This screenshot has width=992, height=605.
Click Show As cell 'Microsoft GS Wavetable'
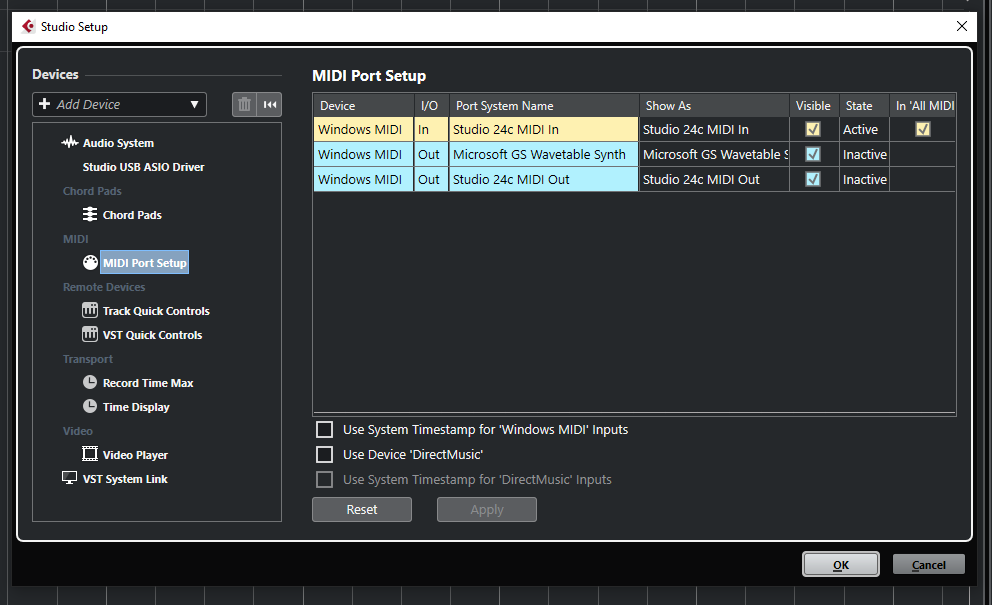point(714,154)
